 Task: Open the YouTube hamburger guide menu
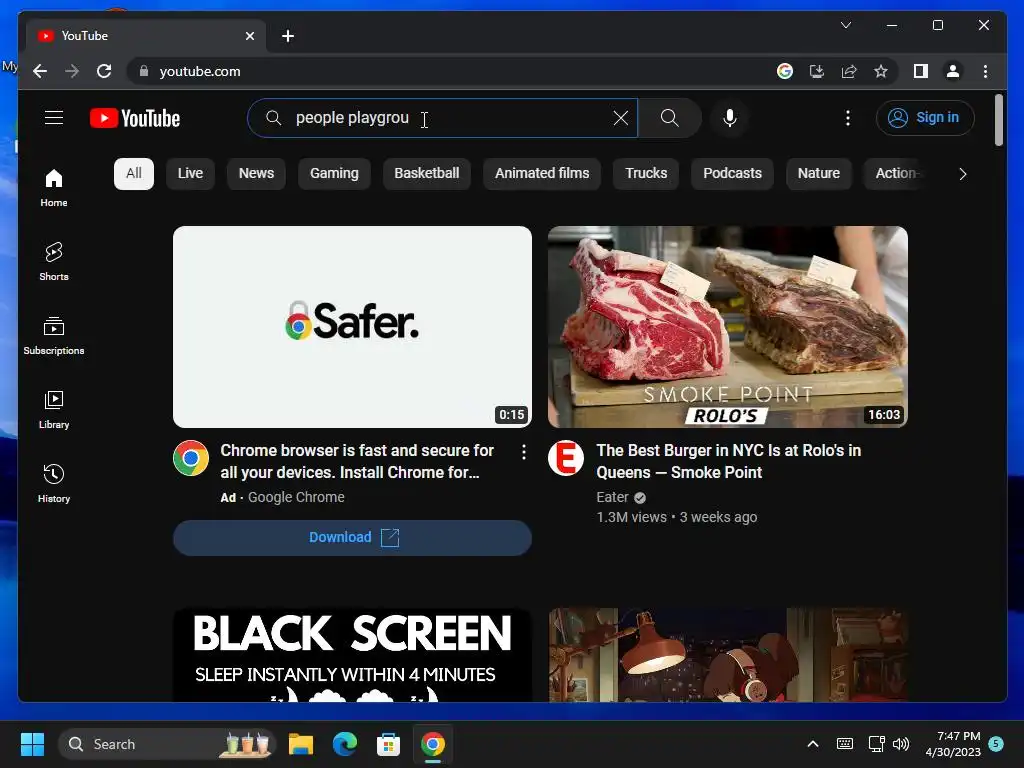tap(54, 118)
